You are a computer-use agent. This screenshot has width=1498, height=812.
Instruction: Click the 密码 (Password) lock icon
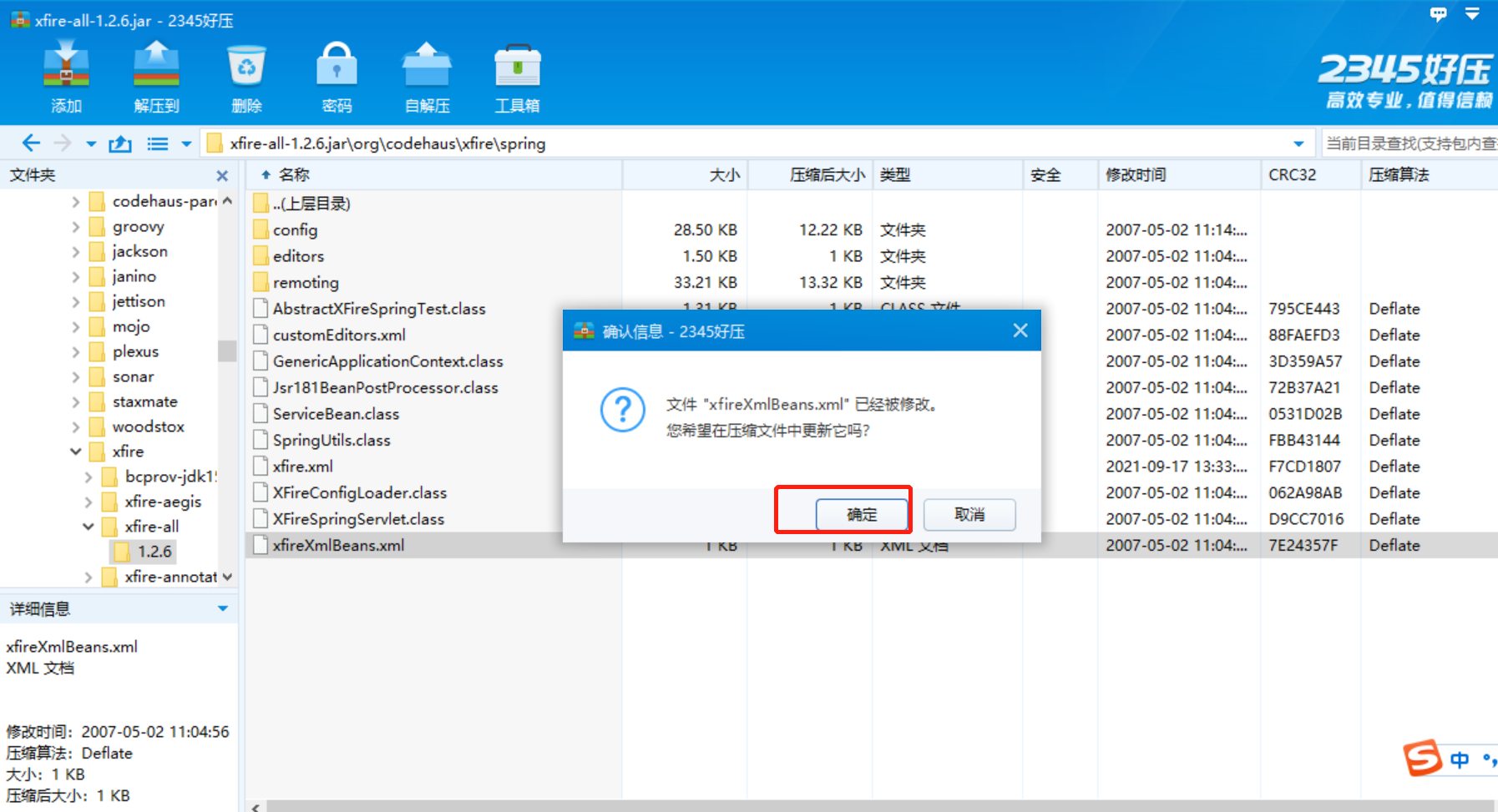click(x=337, y=65)
